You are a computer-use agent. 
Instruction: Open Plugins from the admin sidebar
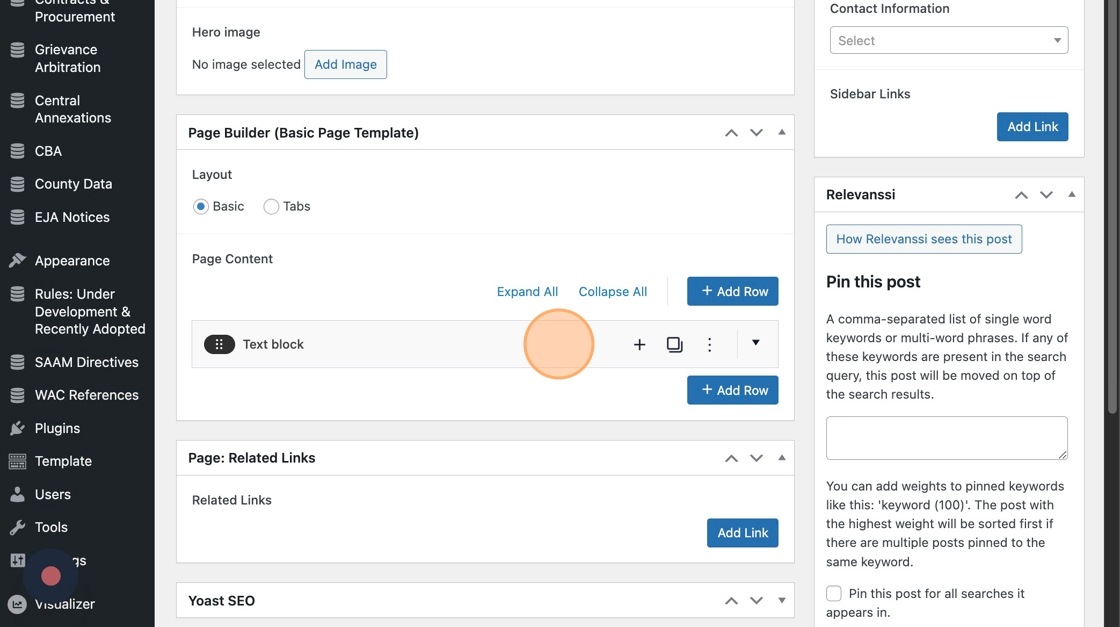(x=57, y=428)
